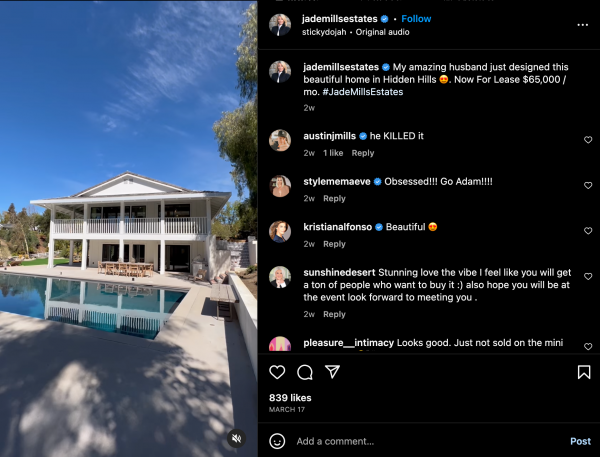The image size is (600, 457).
Task: Open comment bubble icon below comments
Action: click(x=305, y=372)
